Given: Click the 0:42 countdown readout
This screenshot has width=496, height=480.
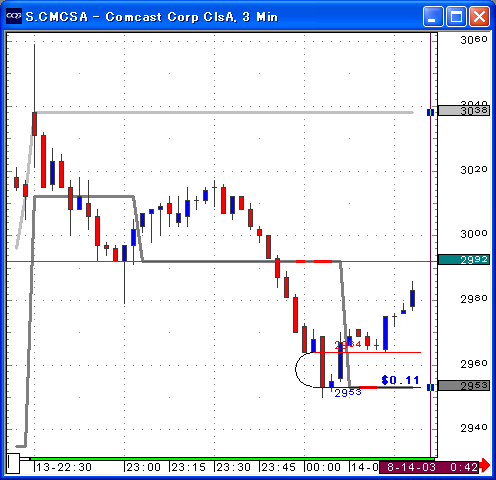Looking at the screenshot, I should point(464,467).
